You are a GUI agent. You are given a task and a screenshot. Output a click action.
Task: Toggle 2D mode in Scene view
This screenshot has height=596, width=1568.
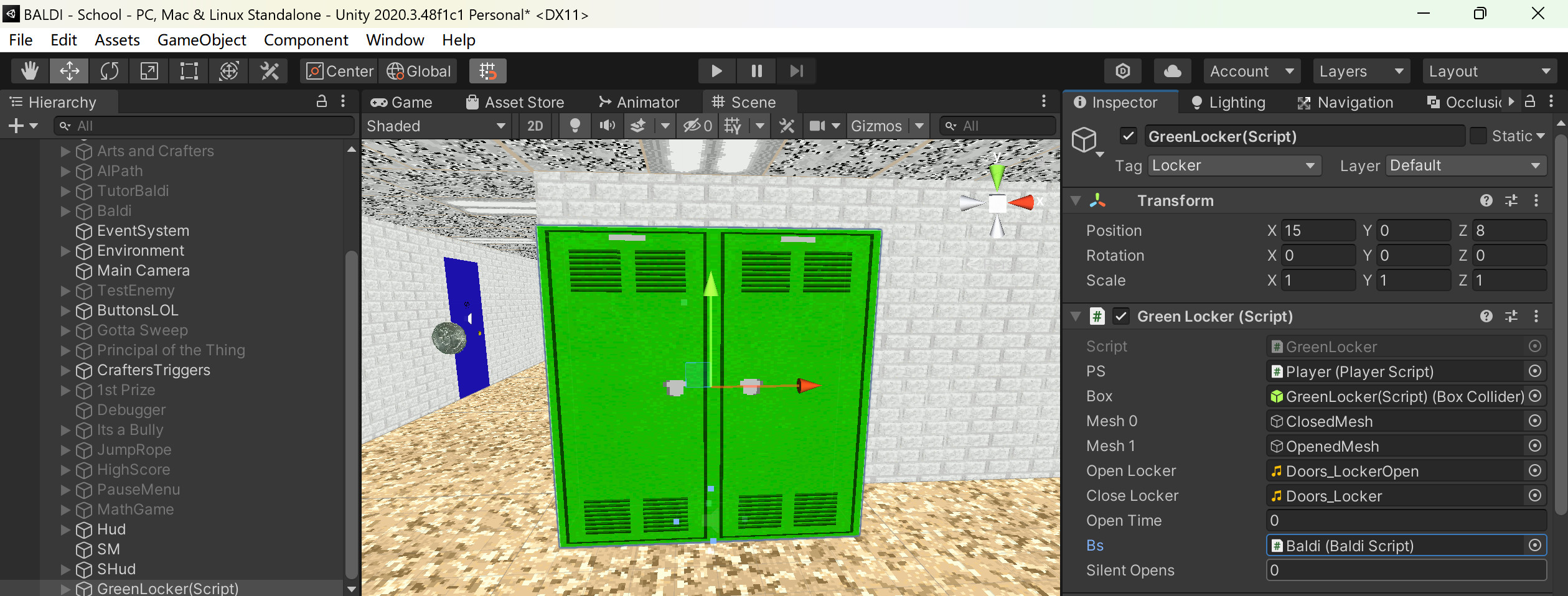coord(535,126)
